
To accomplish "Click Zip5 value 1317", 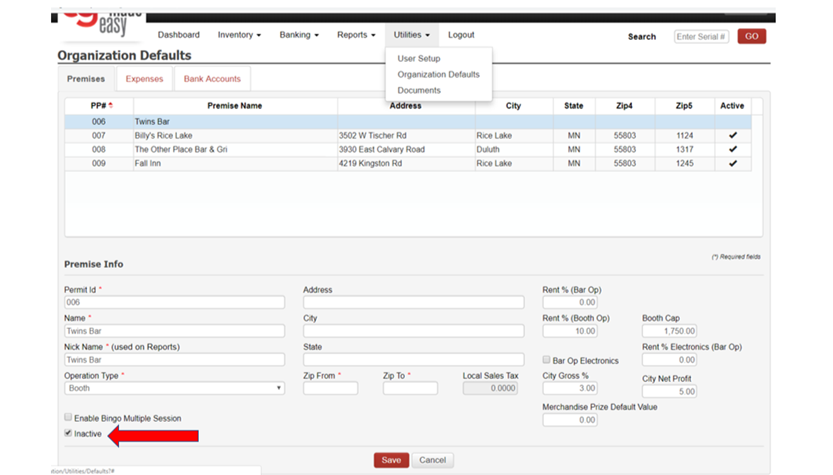I will pyautogui.click(x=684, y=149).
